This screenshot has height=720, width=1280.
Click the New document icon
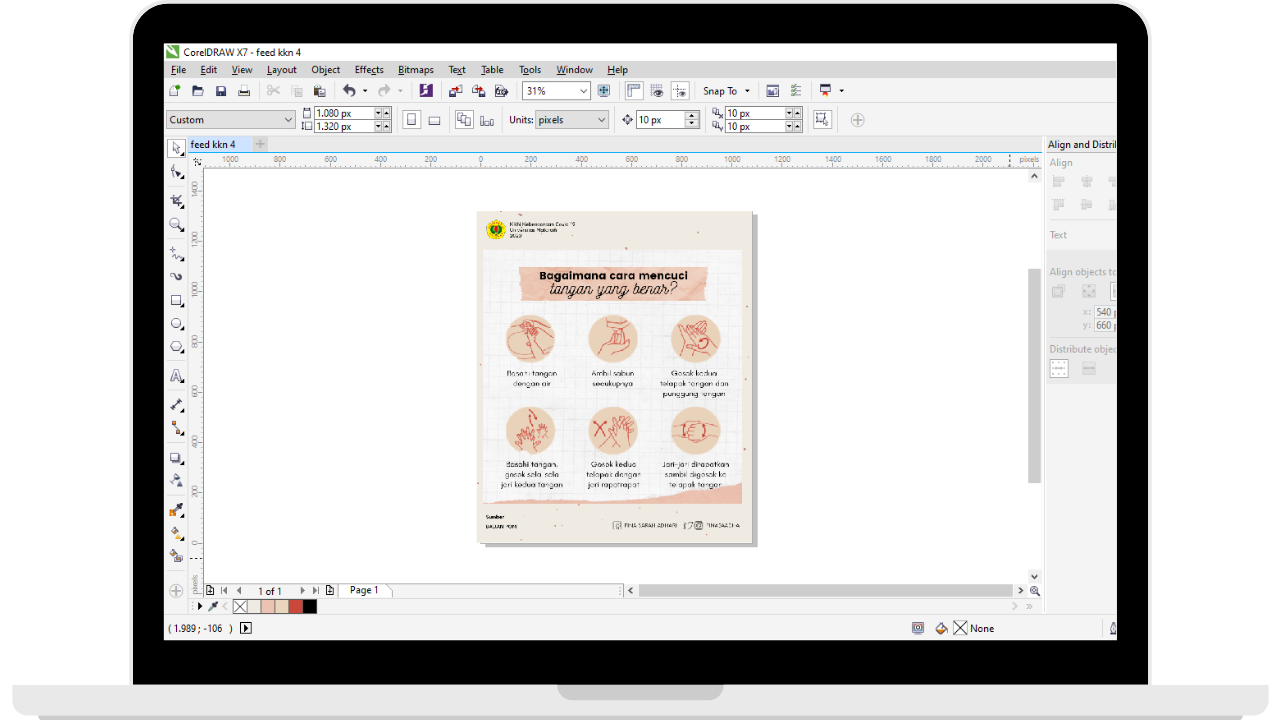(x=175, y=91)
